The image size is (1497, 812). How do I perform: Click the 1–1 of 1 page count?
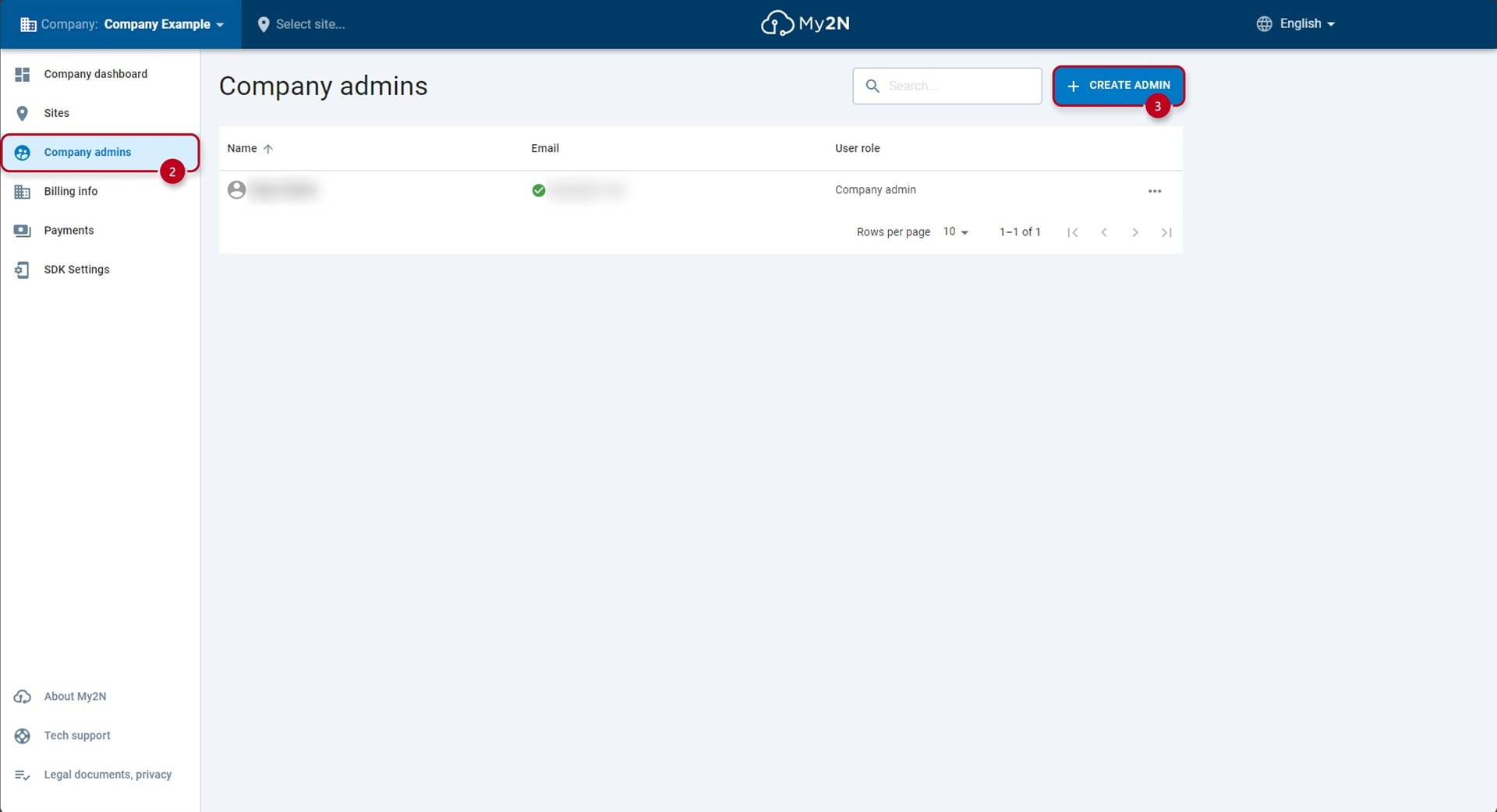tap(1020, 232)
